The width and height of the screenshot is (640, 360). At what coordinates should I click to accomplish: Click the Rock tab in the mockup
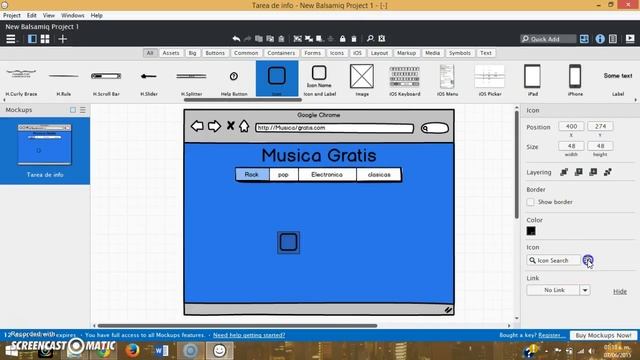pyautogui.click(x=252, y=175)
